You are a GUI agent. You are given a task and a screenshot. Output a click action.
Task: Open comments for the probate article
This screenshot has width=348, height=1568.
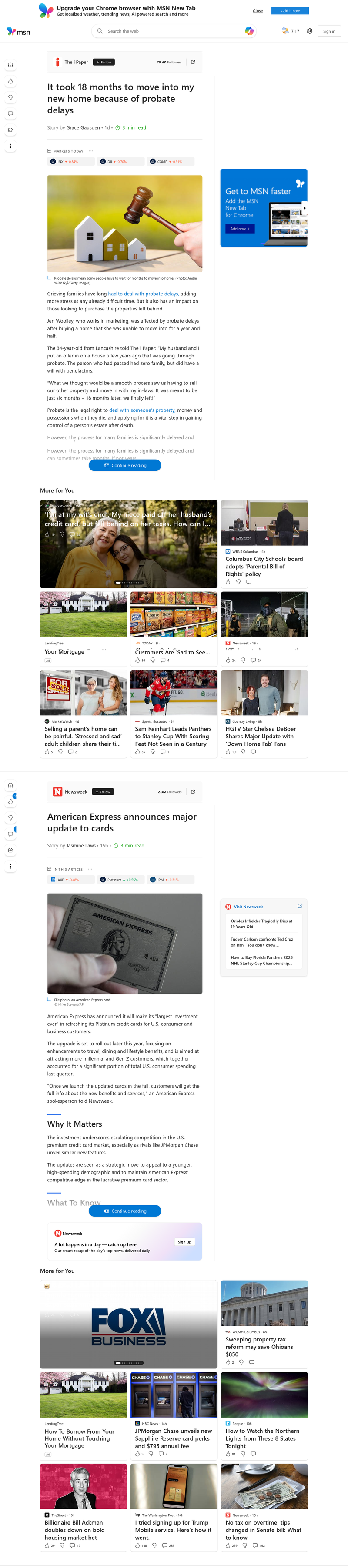point(10,114)
